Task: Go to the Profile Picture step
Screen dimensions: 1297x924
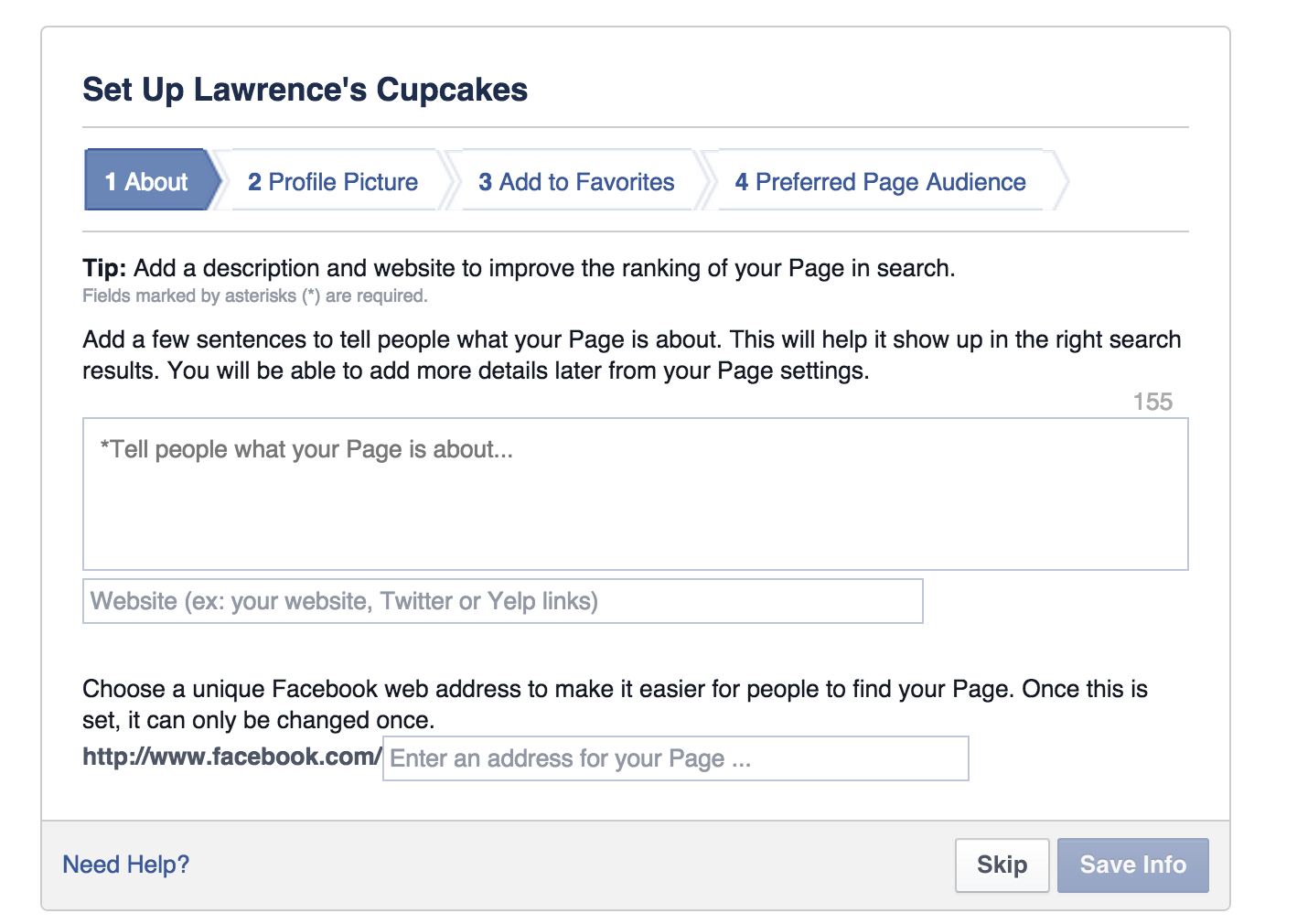Action: click(333, 181)
